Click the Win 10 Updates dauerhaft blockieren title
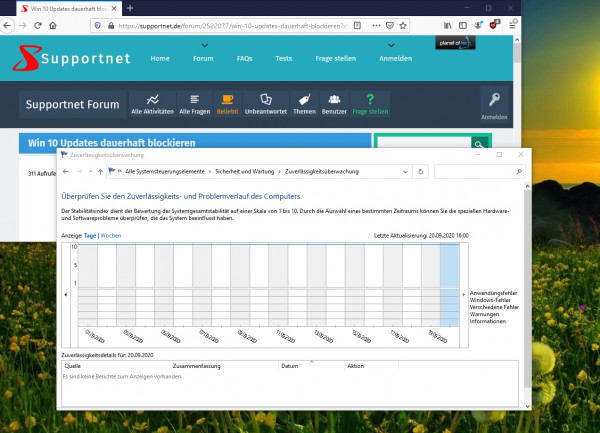The width and height of the screenshot is (600, 433). pos(111,143)
